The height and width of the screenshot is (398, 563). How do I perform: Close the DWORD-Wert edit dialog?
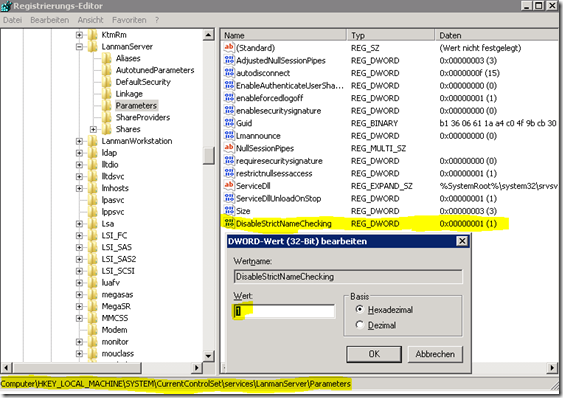coord(462,241)
